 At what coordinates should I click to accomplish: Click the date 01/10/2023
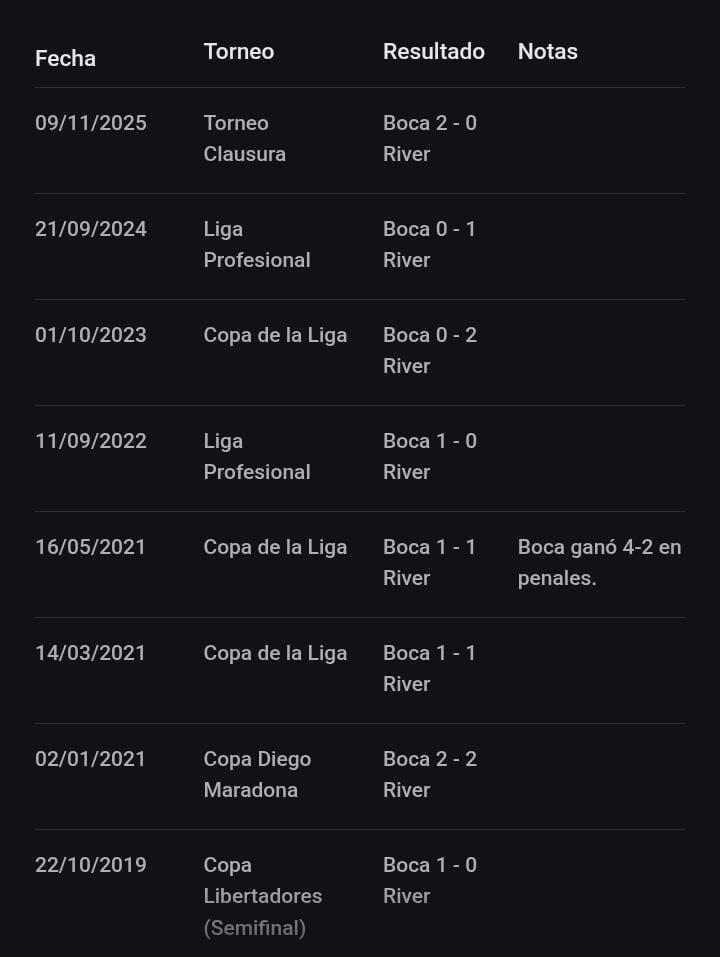click(90, 335)
